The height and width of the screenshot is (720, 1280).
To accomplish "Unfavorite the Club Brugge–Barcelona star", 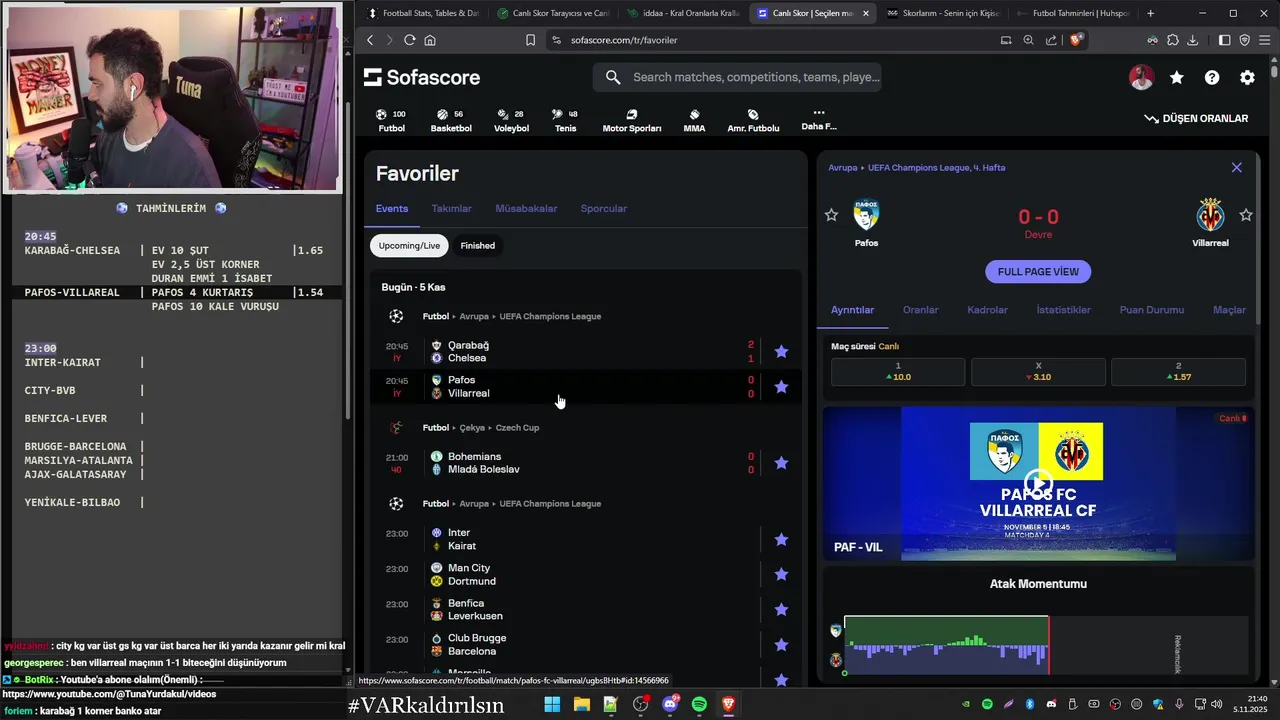I will (x=781, y=644).
